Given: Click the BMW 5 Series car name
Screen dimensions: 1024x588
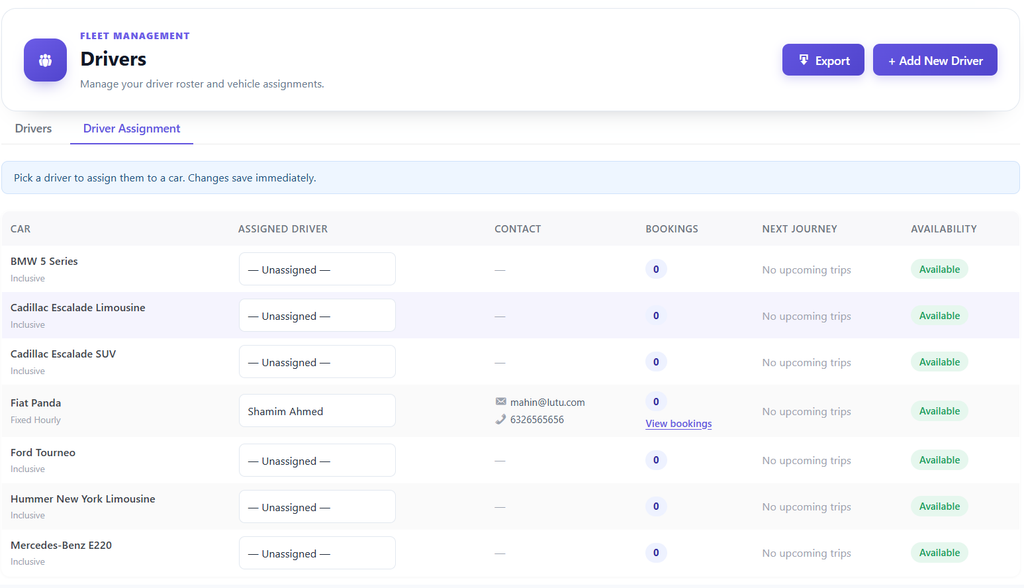Looking at the screenshot, I should click(x=44, y=261).
